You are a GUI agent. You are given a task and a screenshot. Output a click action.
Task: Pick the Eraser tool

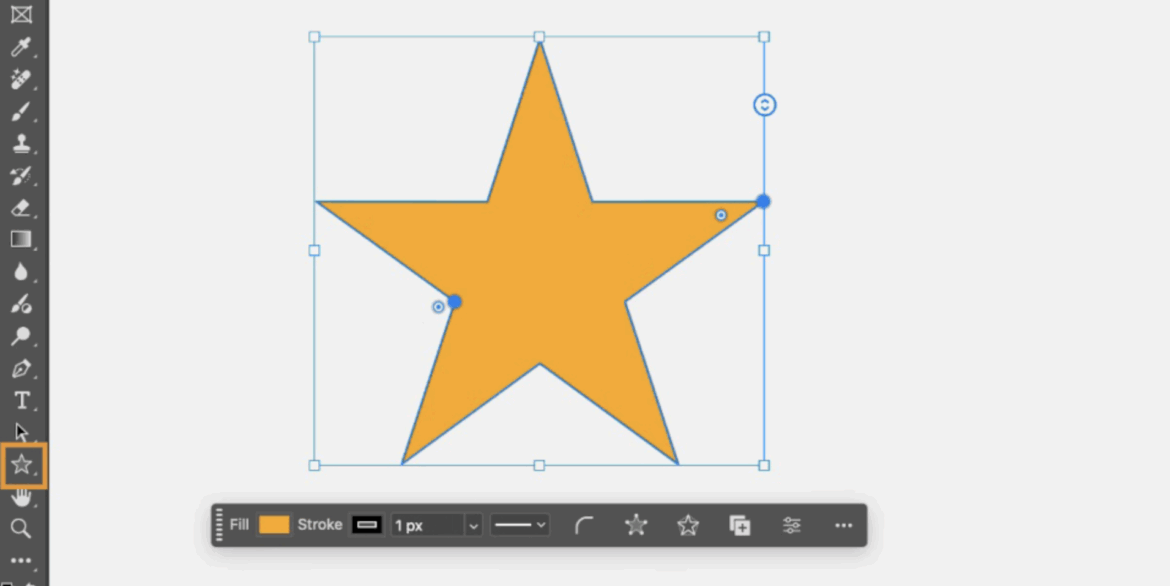click(20, 208)
